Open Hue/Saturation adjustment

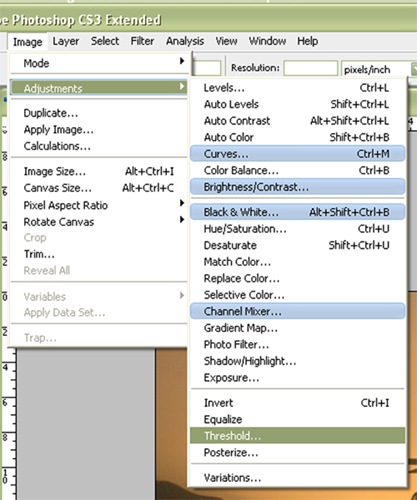coord(298,229)
